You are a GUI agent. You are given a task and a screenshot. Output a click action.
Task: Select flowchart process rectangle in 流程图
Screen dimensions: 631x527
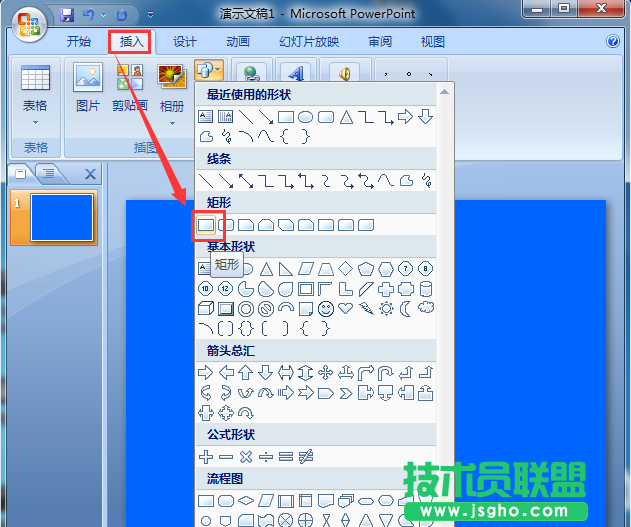[x=206, y=501]
